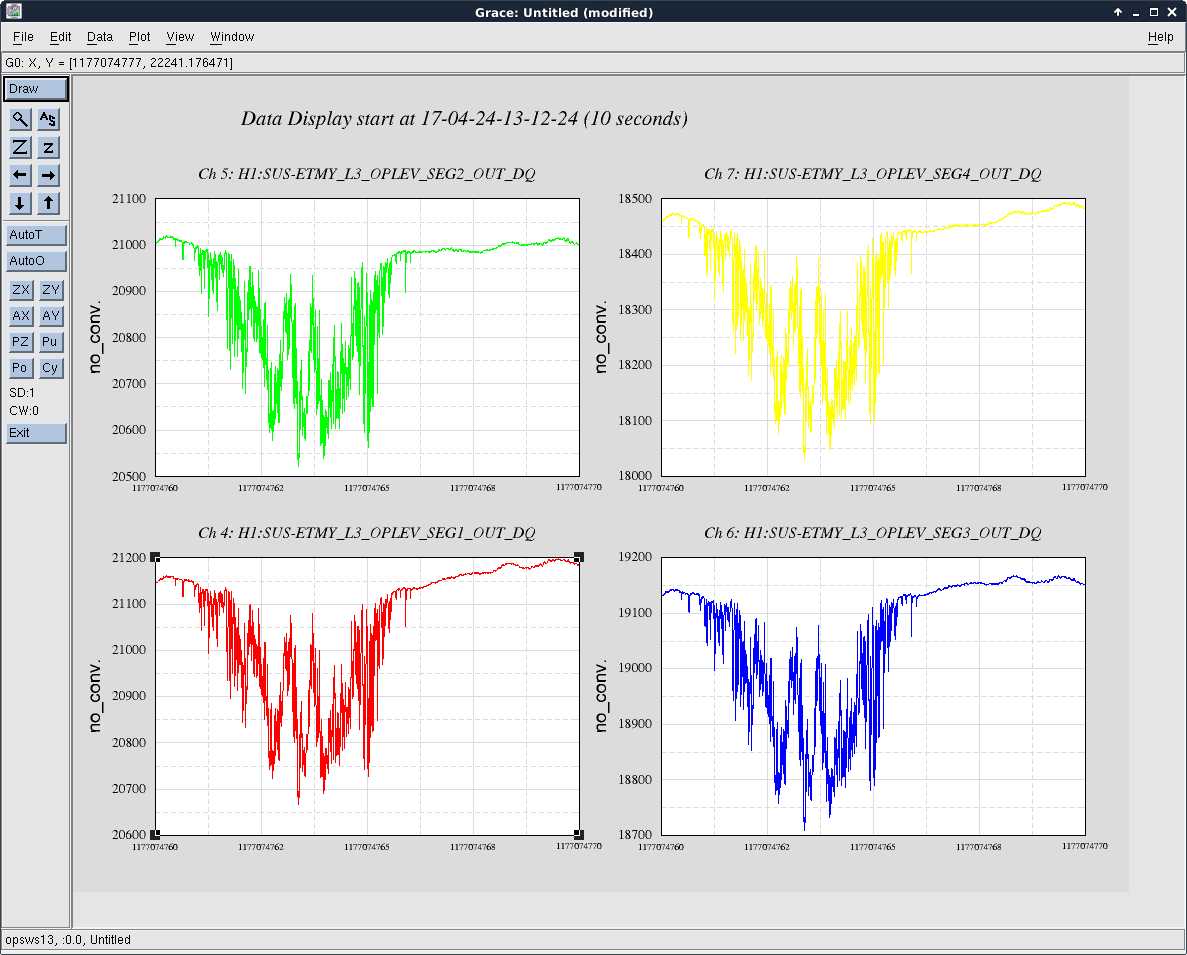Click the autoscale AS icon

coord(48,119)
